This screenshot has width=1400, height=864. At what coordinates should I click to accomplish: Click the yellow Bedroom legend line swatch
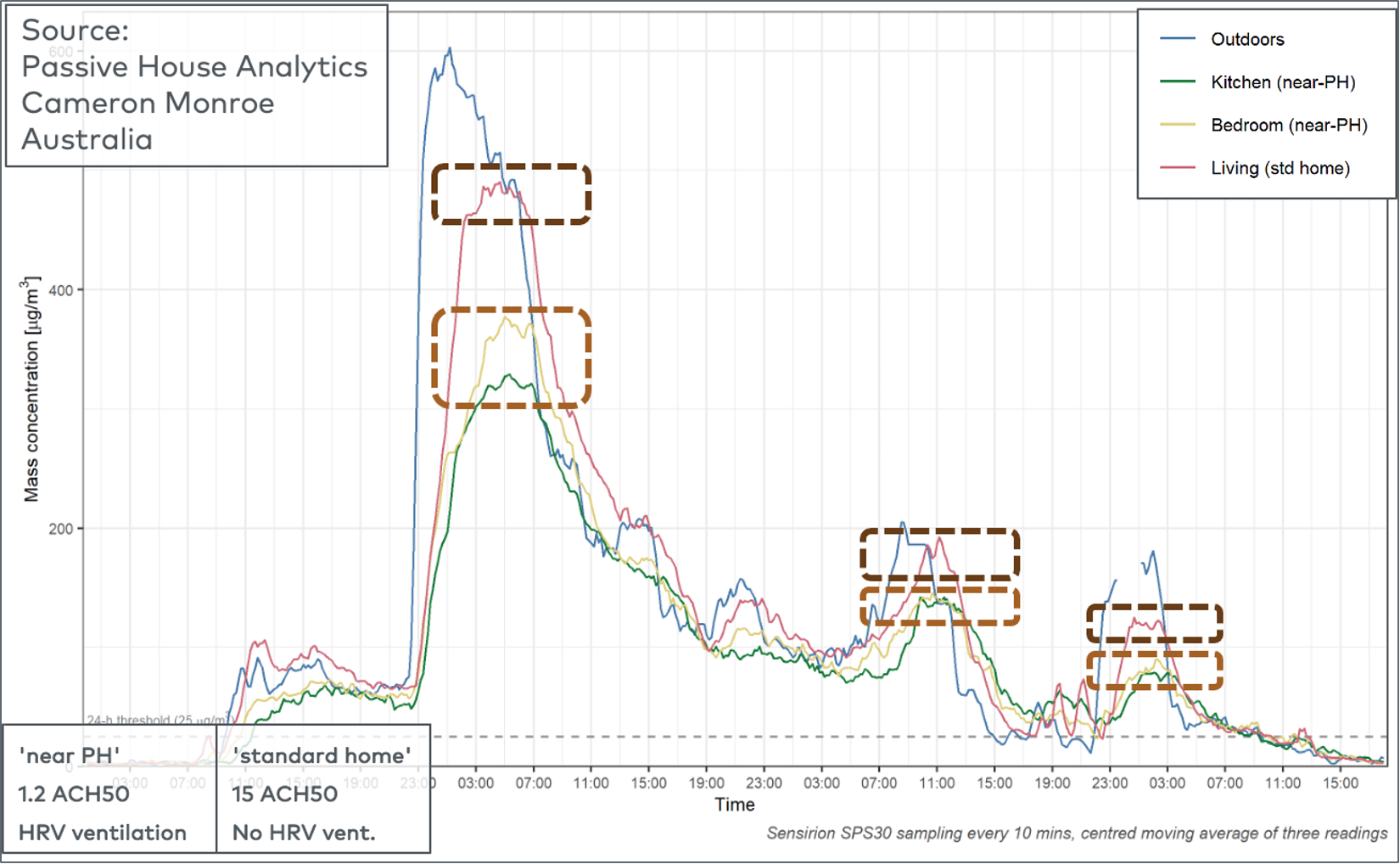pos(1177,125)
